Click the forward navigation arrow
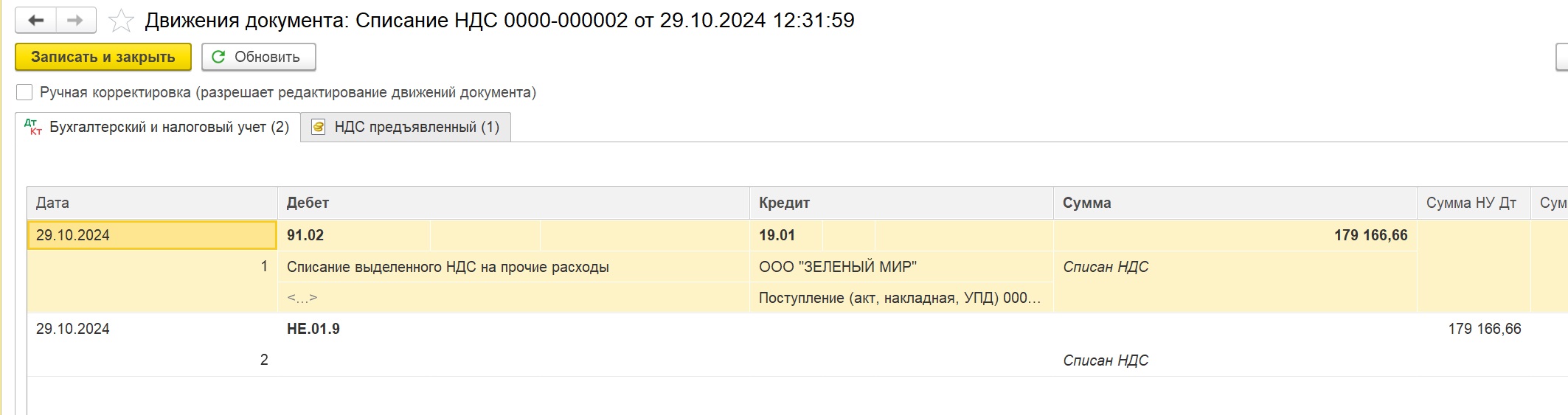The height and width of the screenshot is (415, 1568). pos(75,21)
